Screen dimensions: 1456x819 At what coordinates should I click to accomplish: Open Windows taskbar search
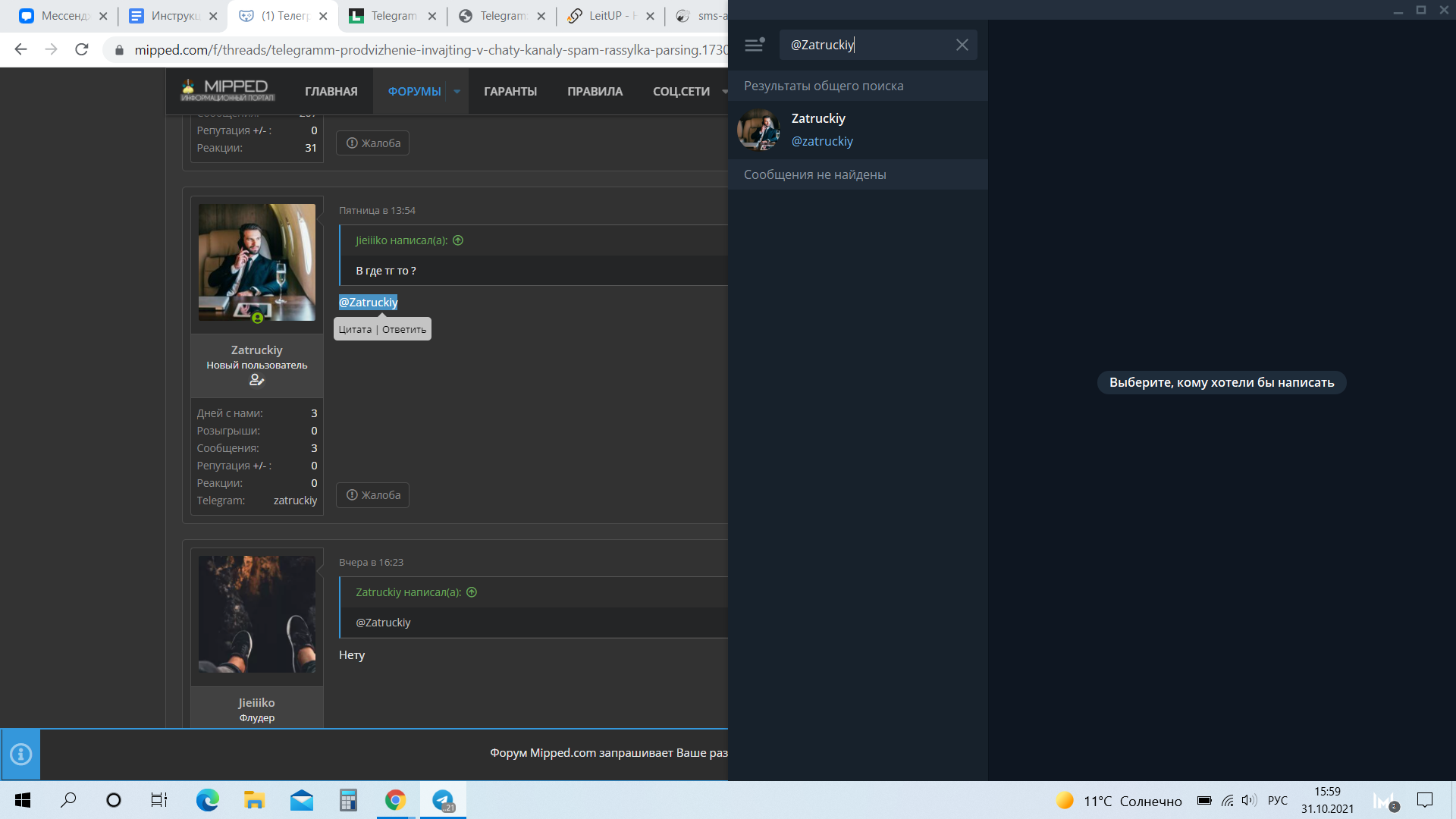(68, 800)
